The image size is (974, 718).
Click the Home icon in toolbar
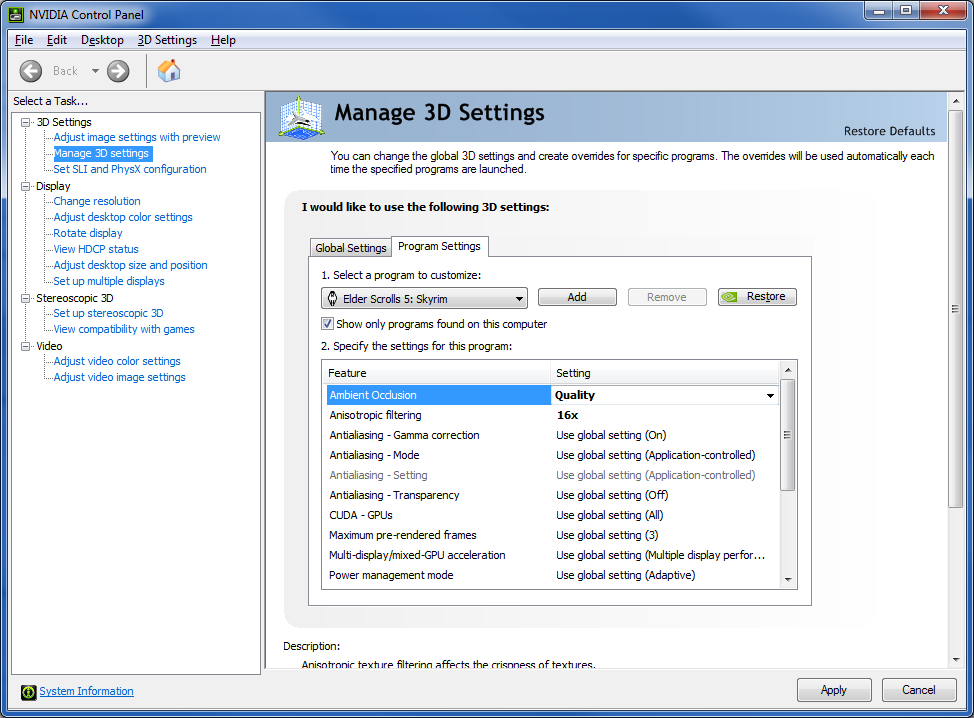coord(169,71)
